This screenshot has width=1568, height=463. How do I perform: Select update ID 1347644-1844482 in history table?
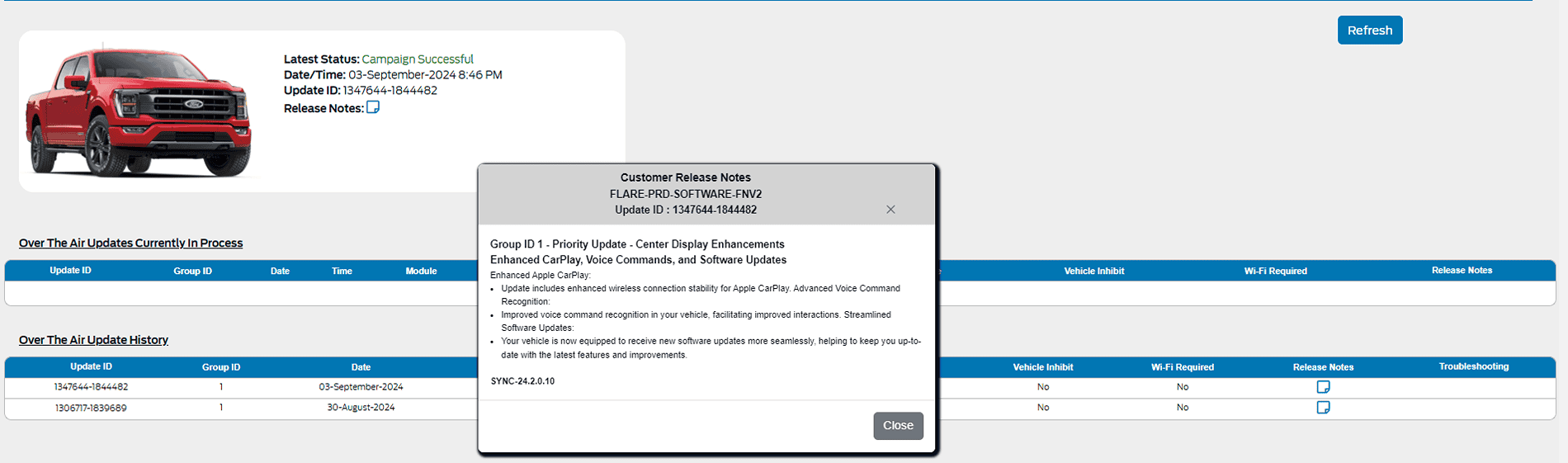(x=91, y=387)
